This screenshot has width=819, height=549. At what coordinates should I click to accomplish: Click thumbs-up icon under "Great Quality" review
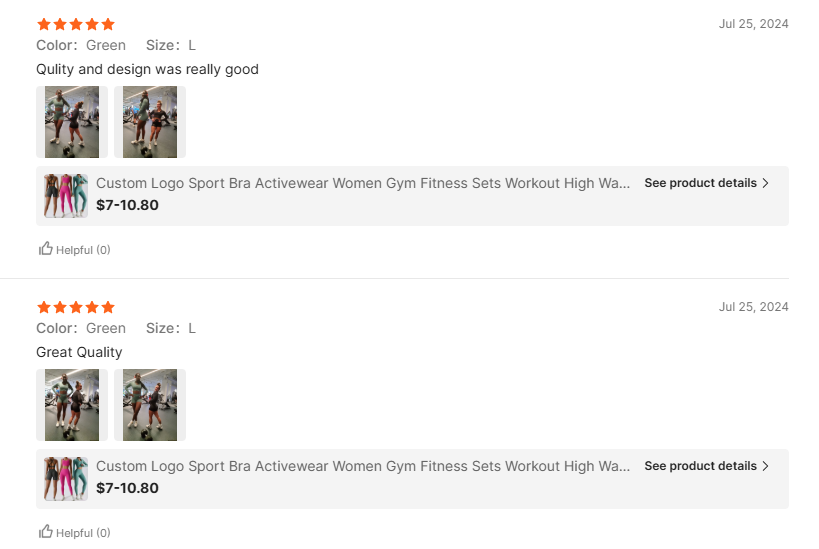coord(45,532)
